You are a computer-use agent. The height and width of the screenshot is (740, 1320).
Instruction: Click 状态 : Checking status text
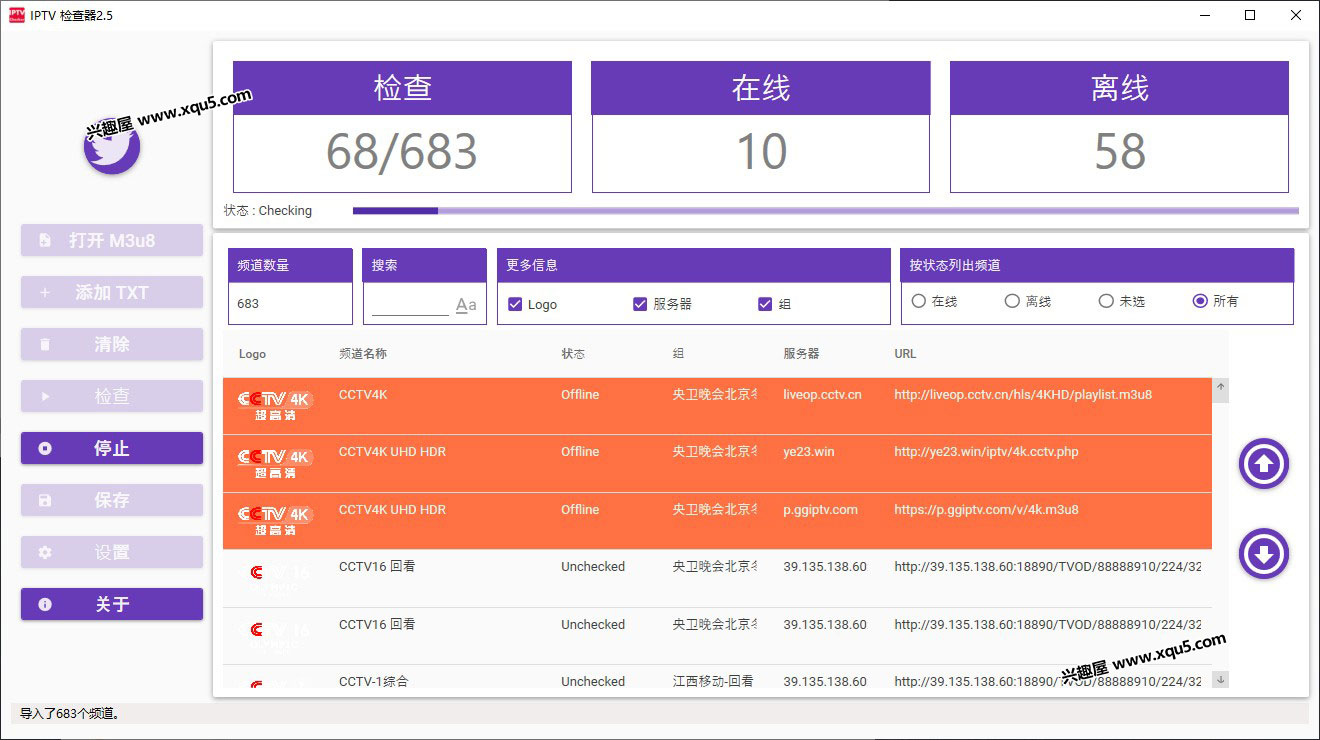[268, 211]
